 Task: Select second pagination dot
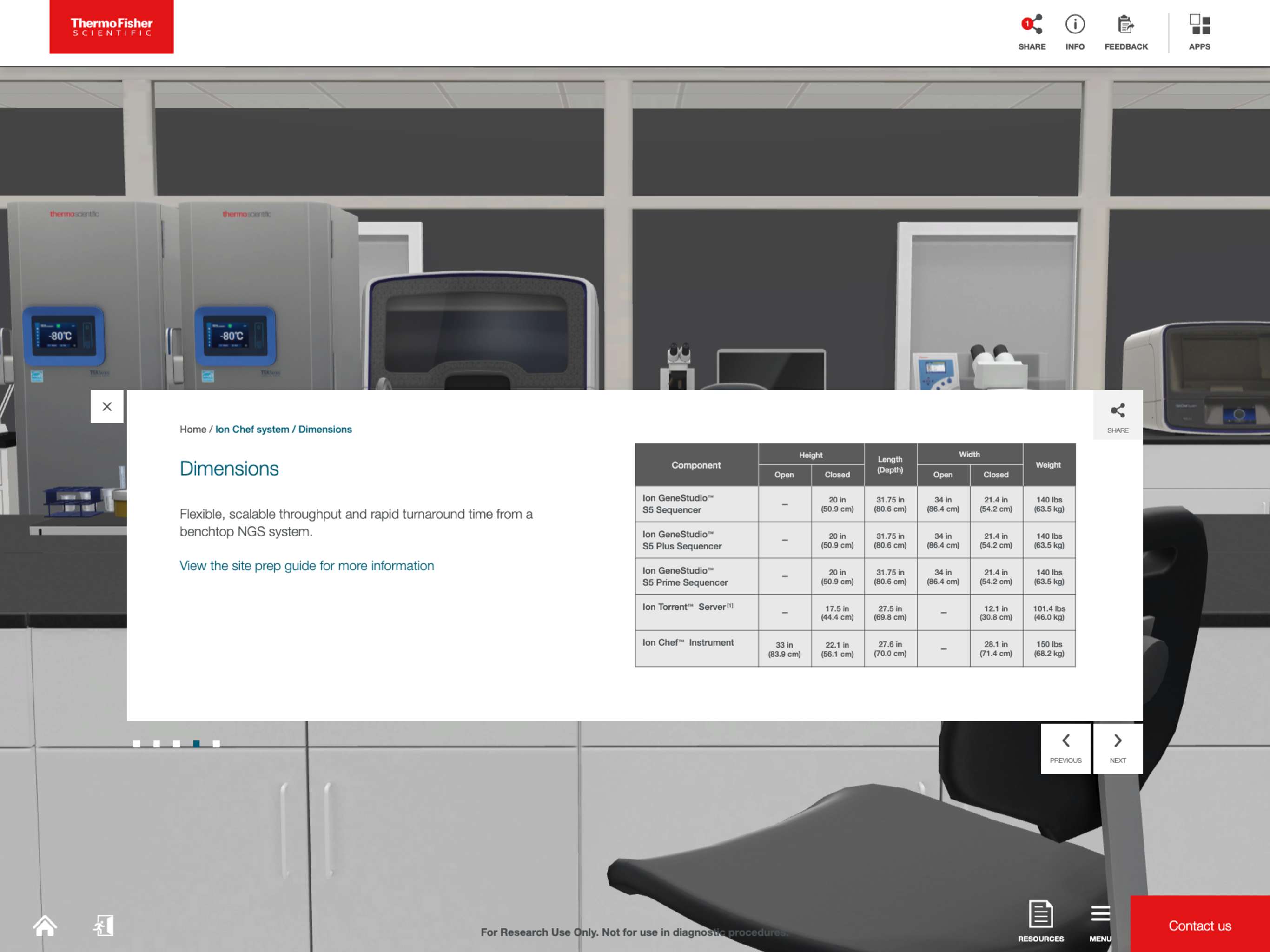pos(157,744)
